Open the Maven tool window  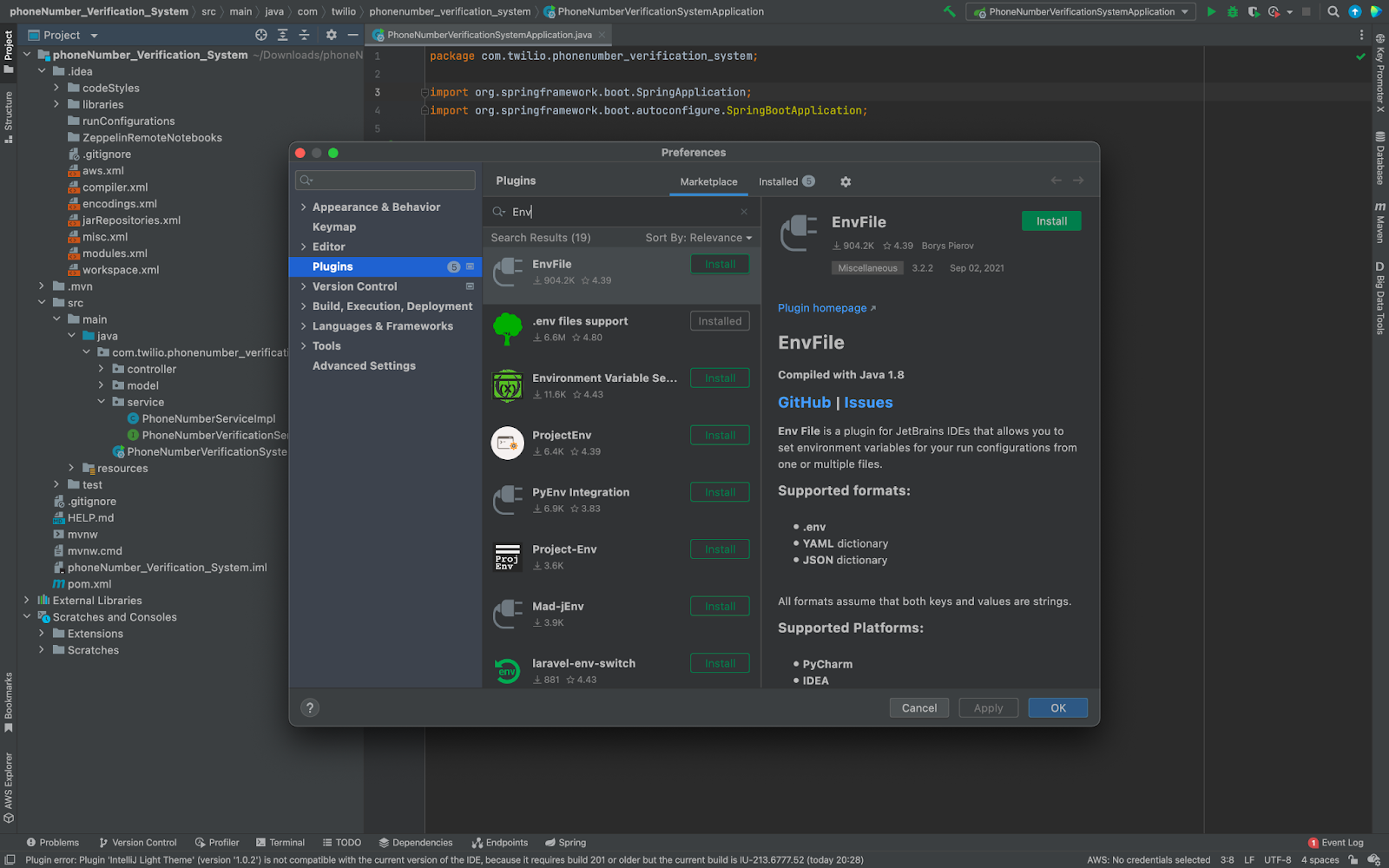(1379, 222)
